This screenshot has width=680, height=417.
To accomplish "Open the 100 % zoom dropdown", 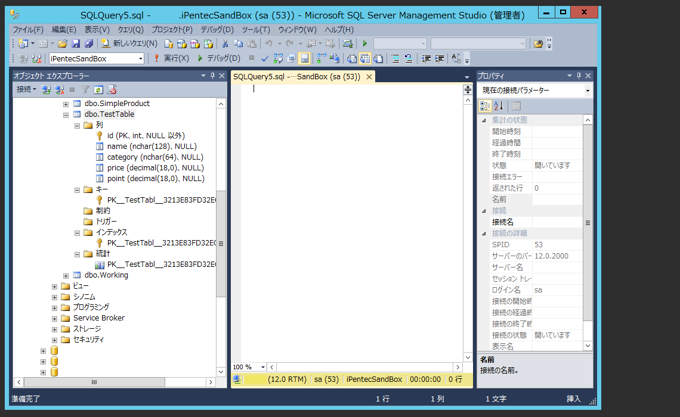I will coord(263,367).
